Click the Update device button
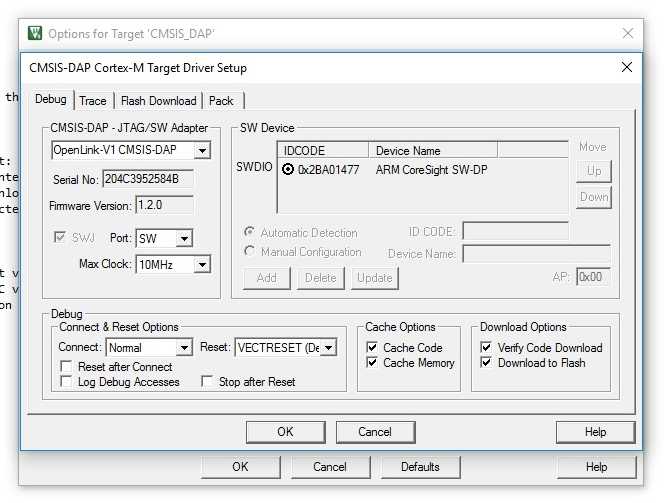This screenshot has height=503, width=669. tap(375, 278)
